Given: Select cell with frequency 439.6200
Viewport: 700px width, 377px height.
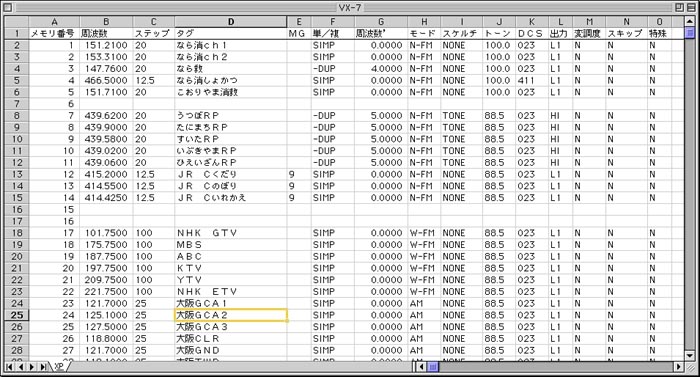Looking at the screenshot, I should tap(106, 116).
